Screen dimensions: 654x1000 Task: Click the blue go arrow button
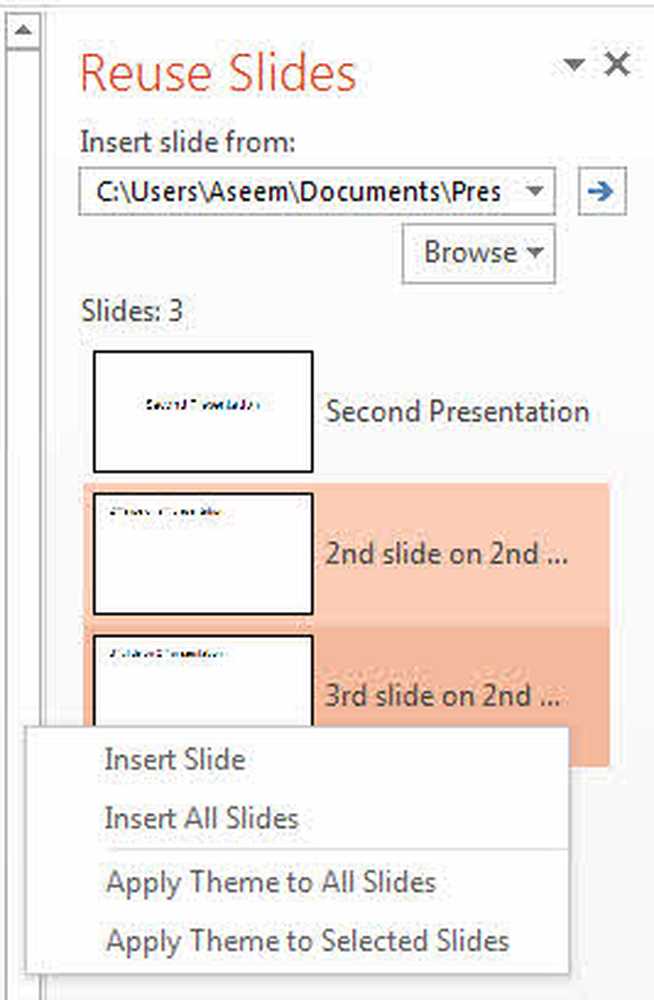point(602,191)
